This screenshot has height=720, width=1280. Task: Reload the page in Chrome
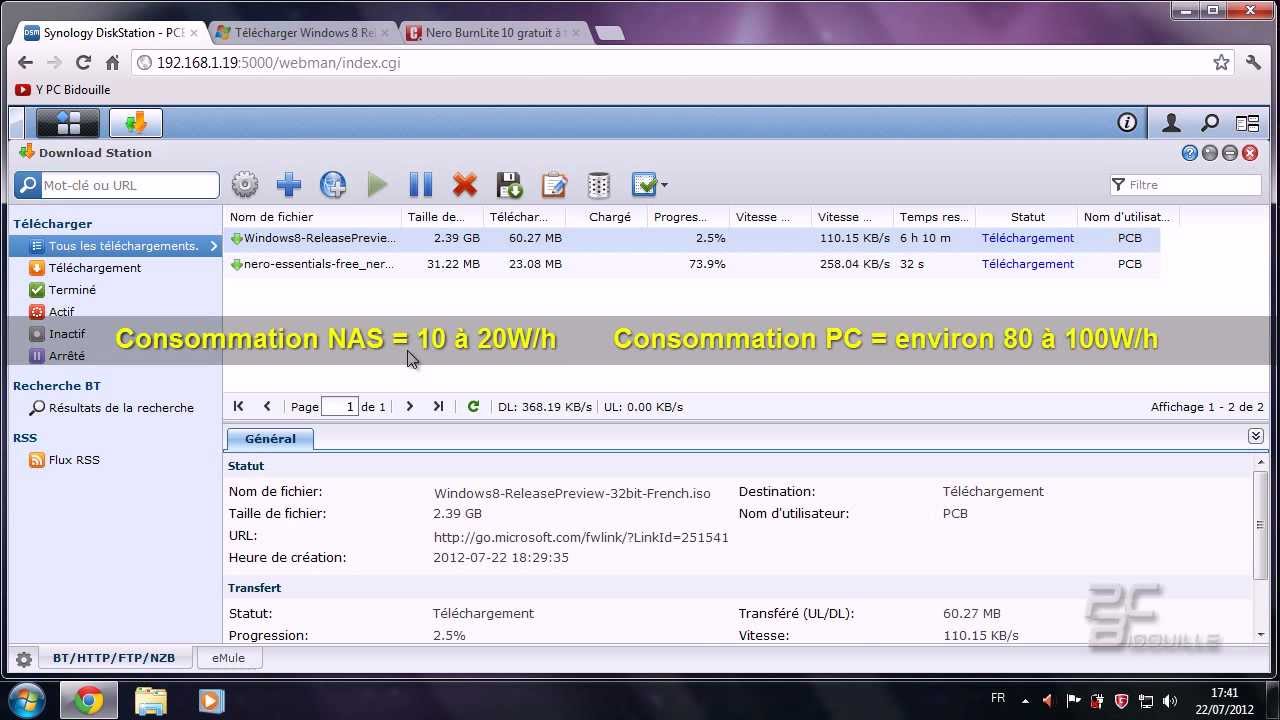click(83, 62)
